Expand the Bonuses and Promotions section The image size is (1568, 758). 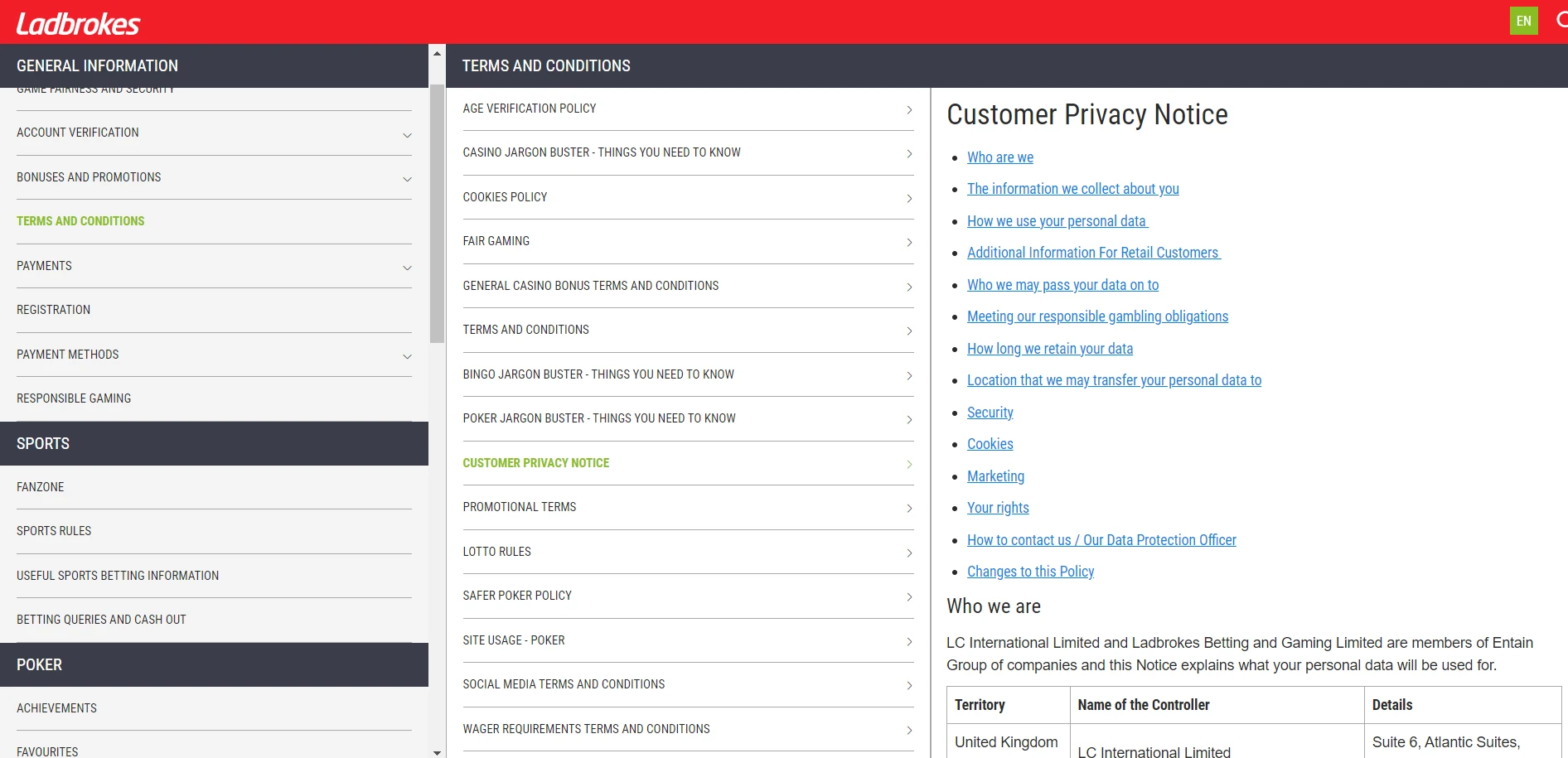[x=214, y=177]
